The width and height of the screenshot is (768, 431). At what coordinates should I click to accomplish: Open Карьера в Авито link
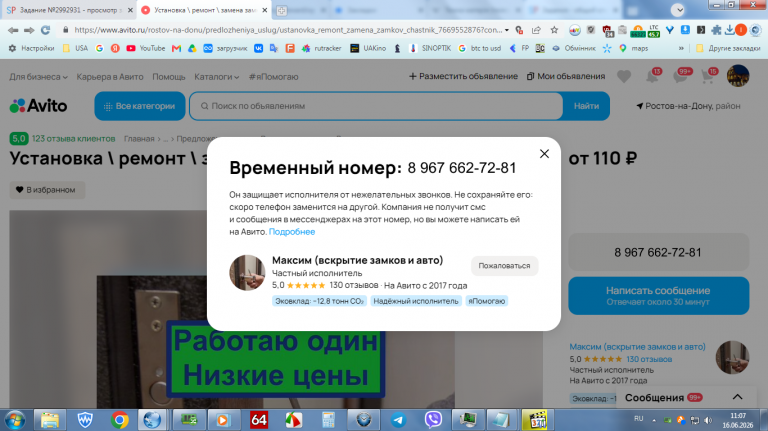tap(110, 77)
